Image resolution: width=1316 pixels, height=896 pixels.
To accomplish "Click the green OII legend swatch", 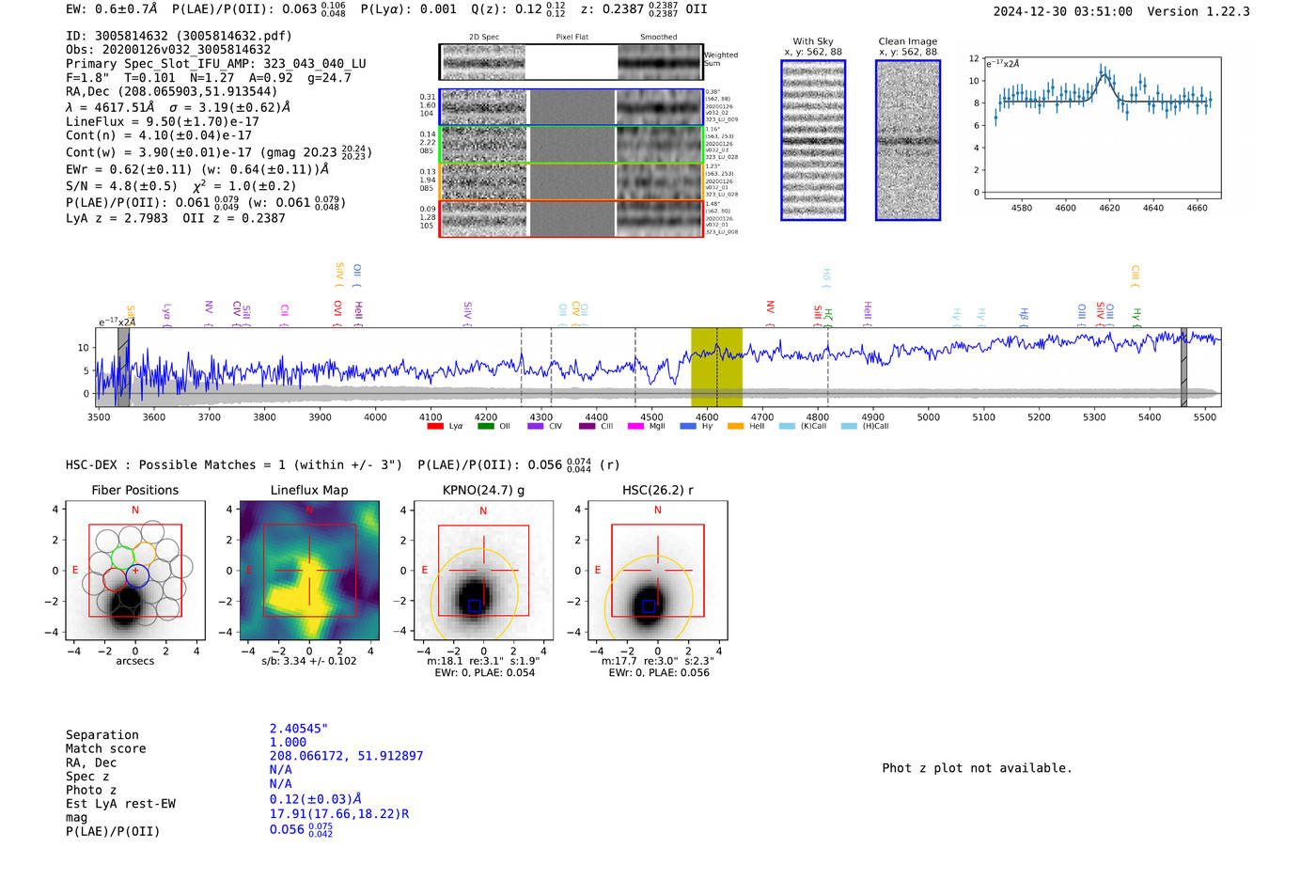I will click(485, 427).
